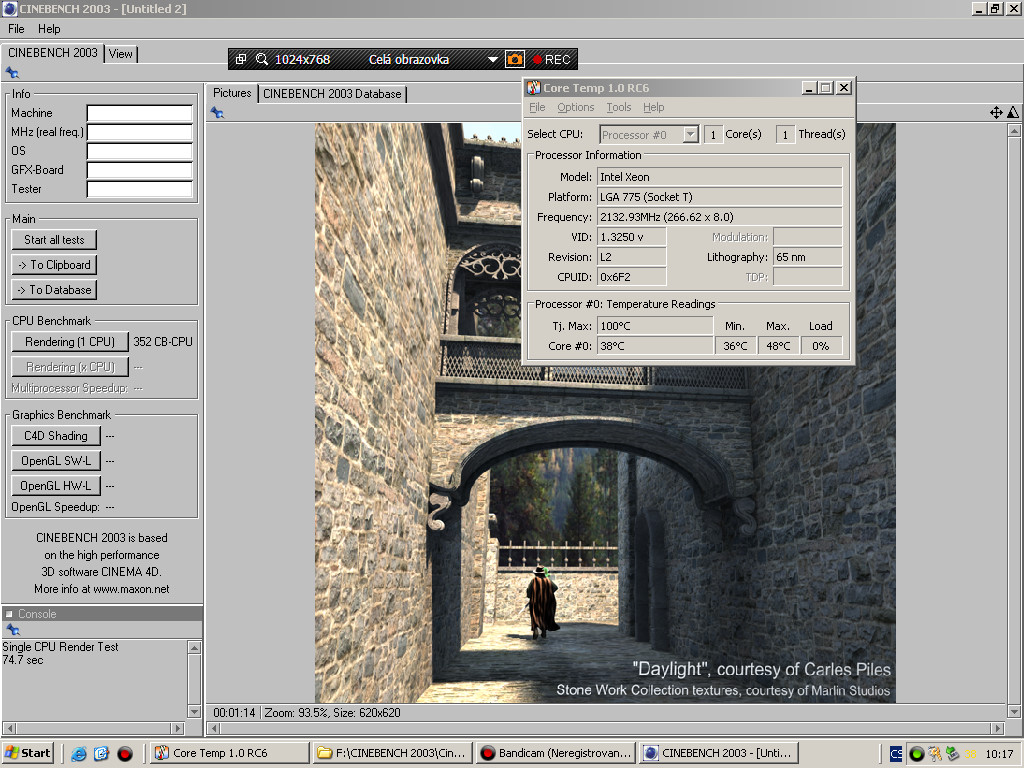Click the Frequency 2132.93MHz value

[x=720, y=217]
